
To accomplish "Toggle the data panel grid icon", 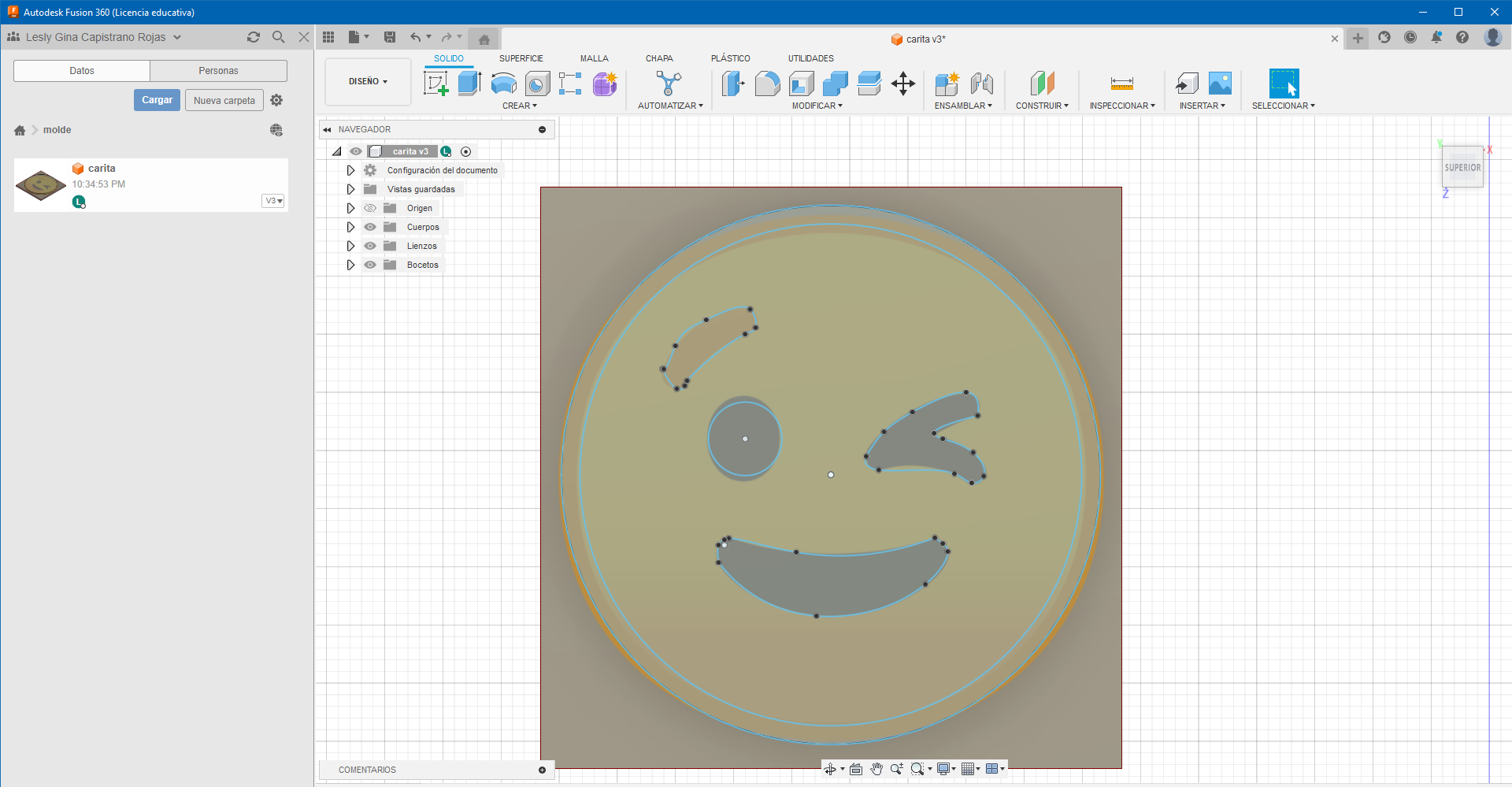I will [328, 37].
